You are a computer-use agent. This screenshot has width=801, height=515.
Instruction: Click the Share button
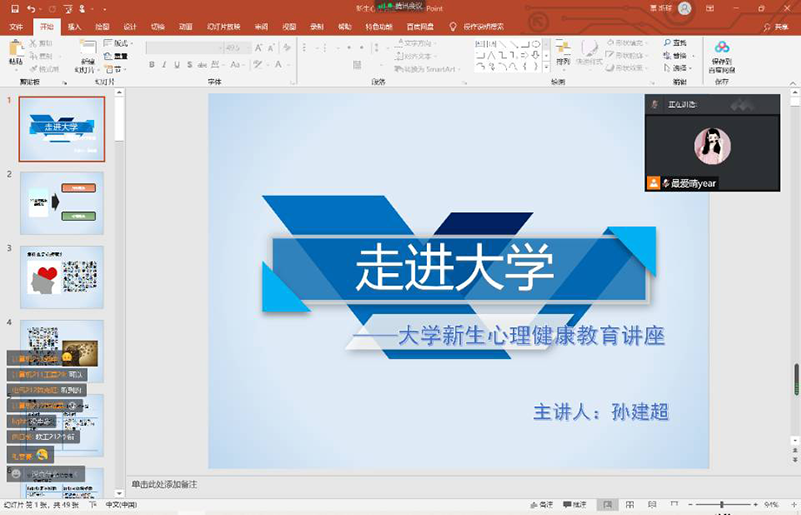776,27
